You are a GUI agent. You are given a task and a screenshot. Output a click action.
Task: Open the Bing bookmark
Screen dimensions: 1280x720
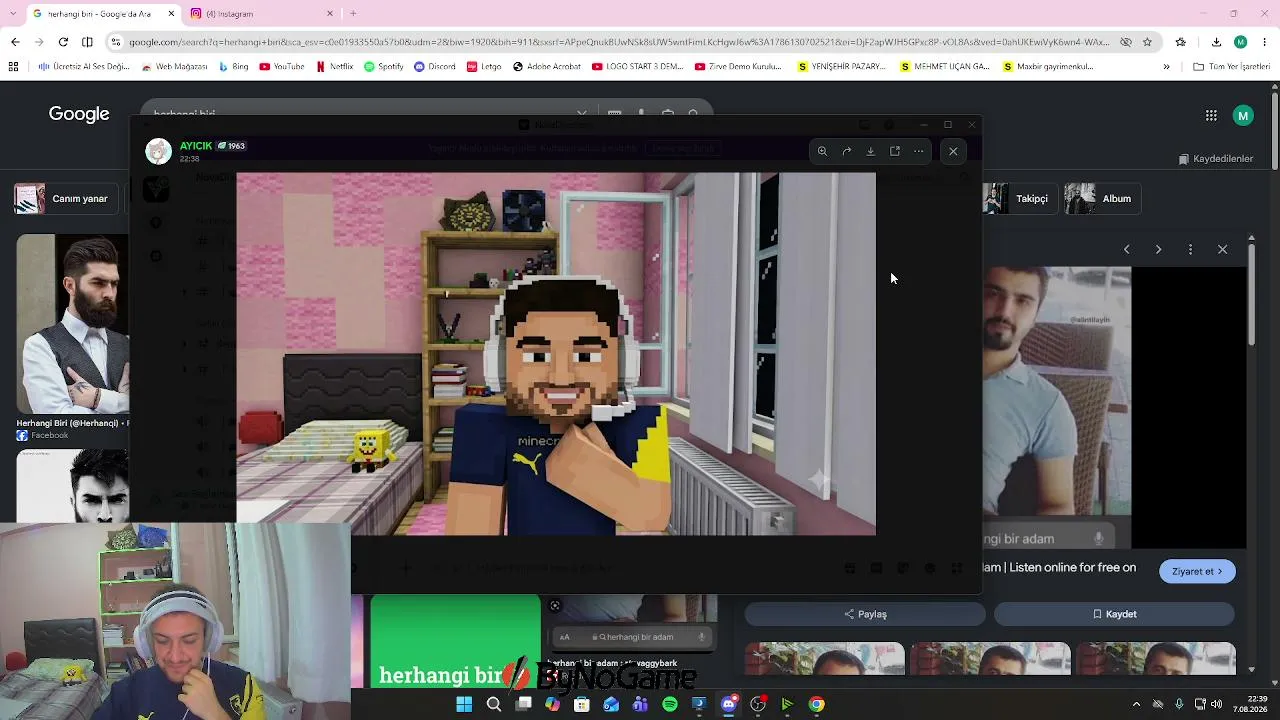pyautogui.click(x=232, y=67)
